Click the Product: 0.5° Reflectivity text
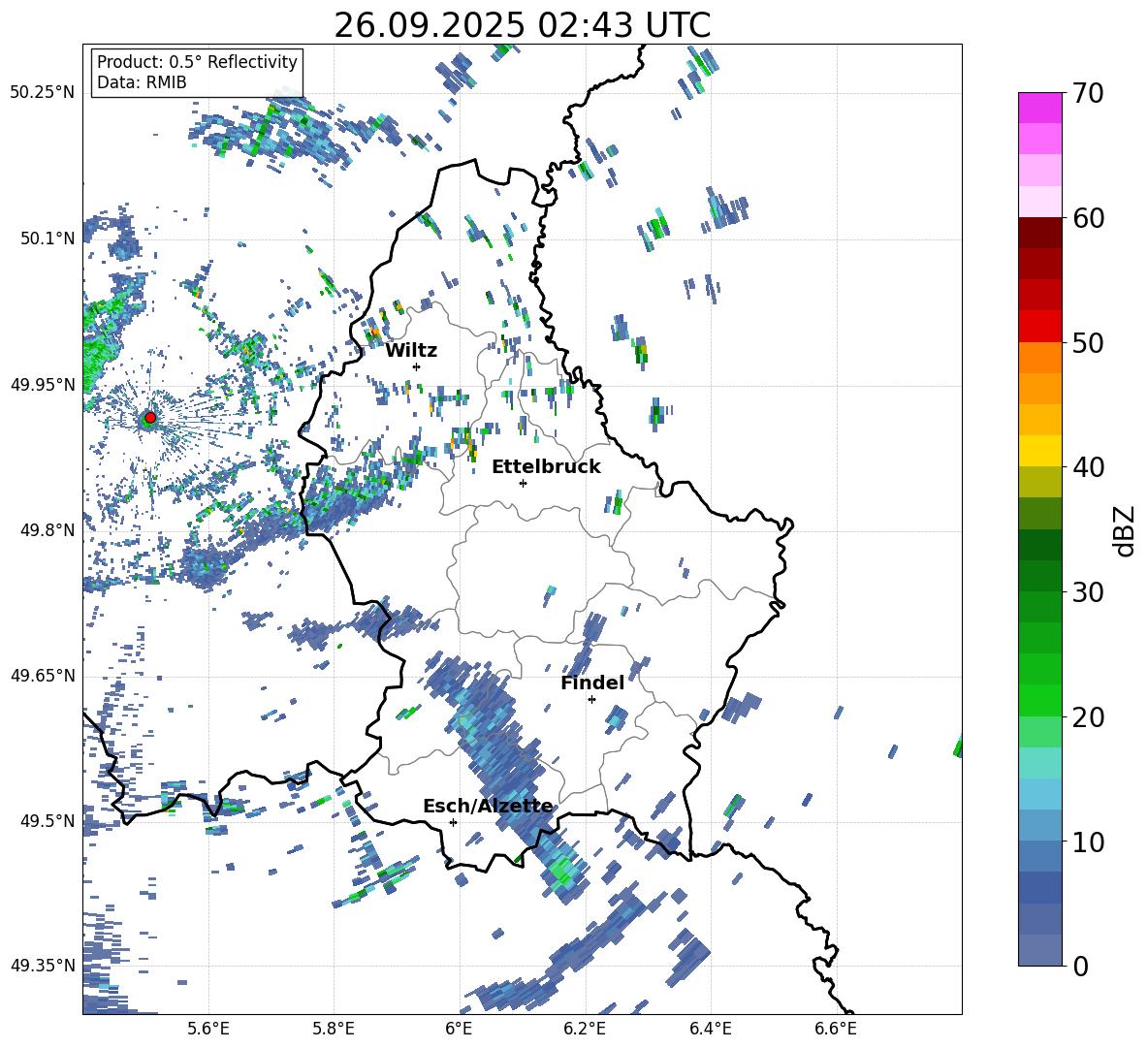 point(197,62)
